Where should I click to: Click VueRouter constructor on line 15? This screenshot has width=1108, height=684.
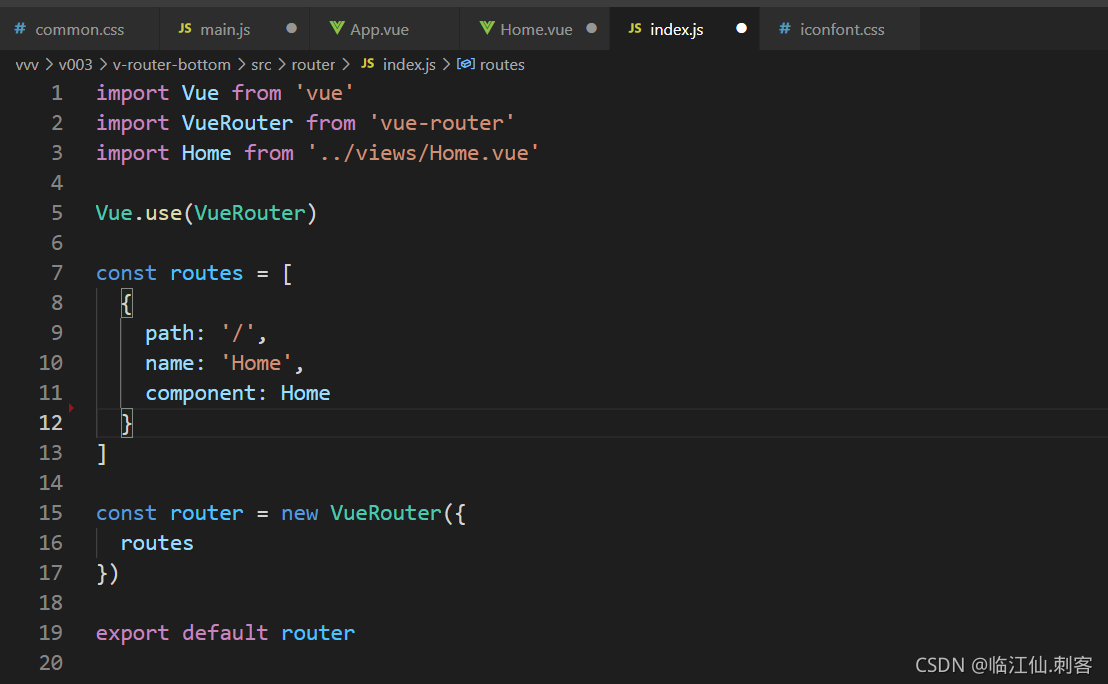coord(385,513)
